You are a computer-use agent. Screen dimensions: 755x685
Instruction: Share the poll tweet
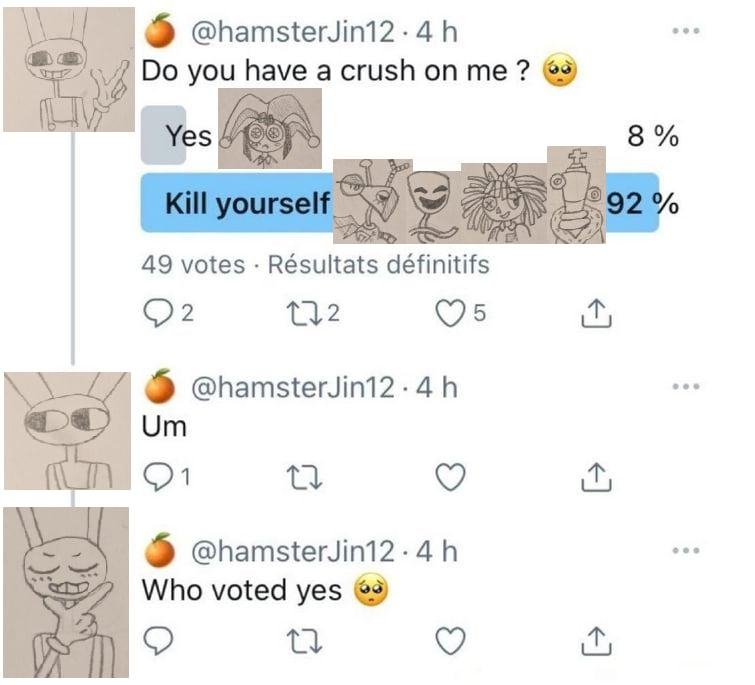click(596, 316)
